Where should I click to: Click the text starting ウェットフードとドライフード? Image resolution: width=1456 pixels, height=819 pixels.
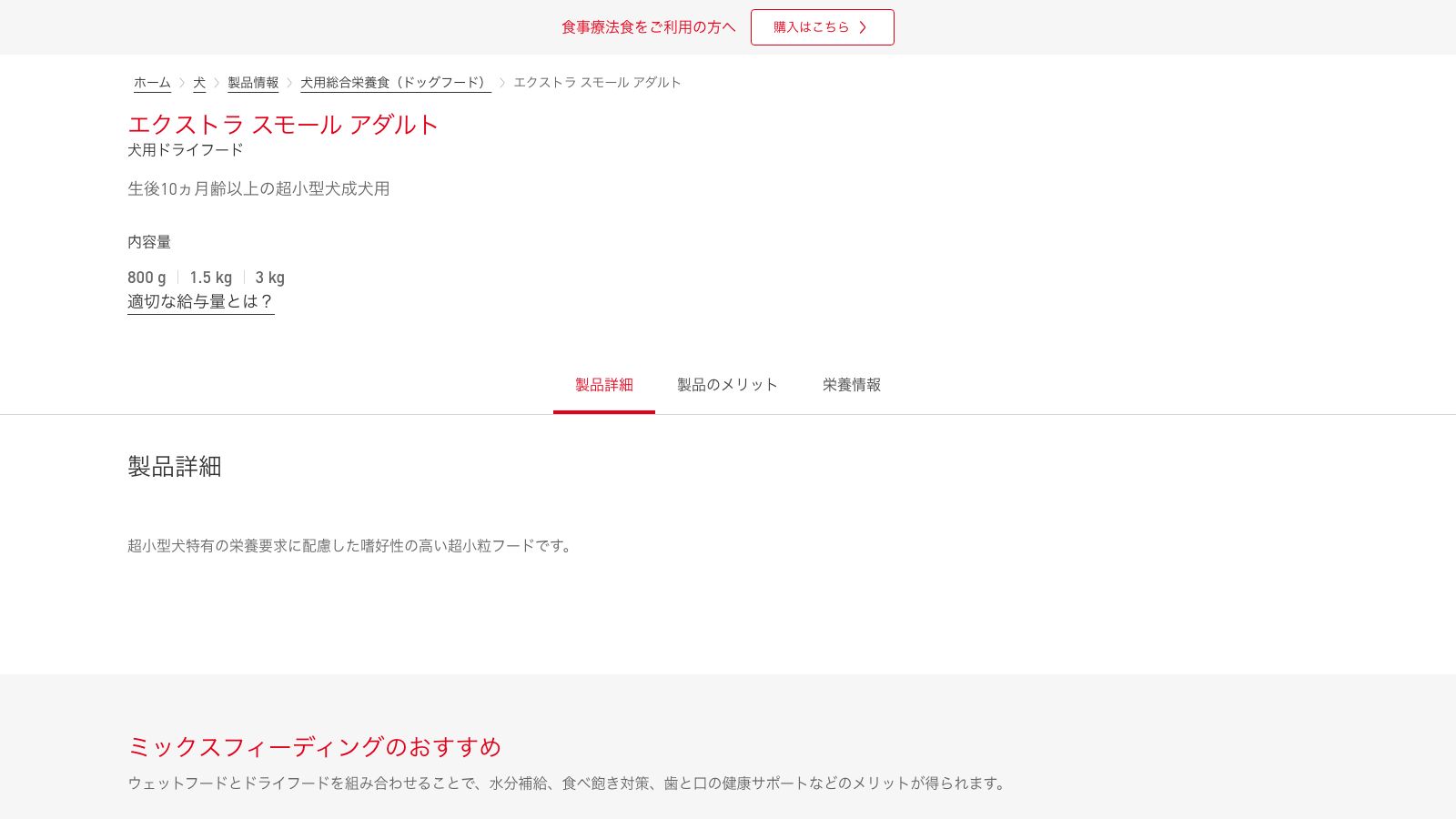[569, 784]
